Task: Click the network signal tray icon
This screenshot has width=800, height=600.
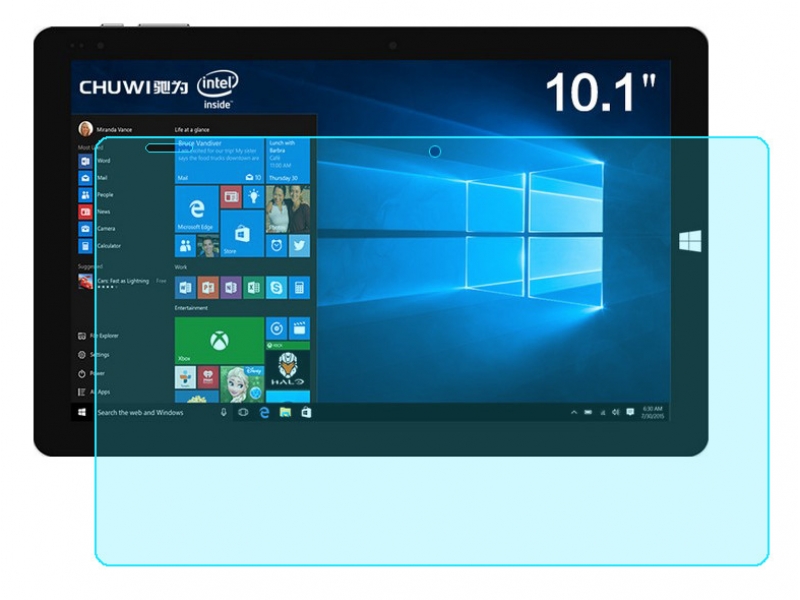Action: pos(603,412)
